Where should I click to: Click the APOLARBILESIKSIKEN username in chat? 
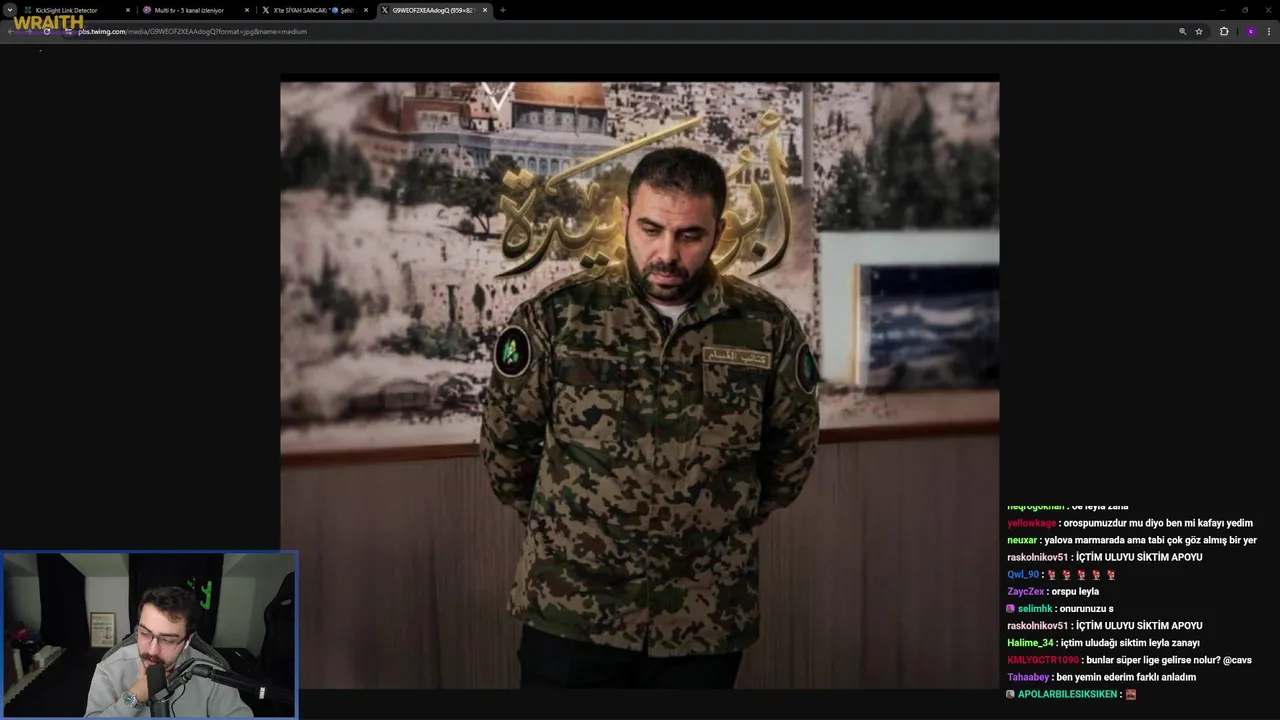pyautogui.click(x=1067, y=694)
